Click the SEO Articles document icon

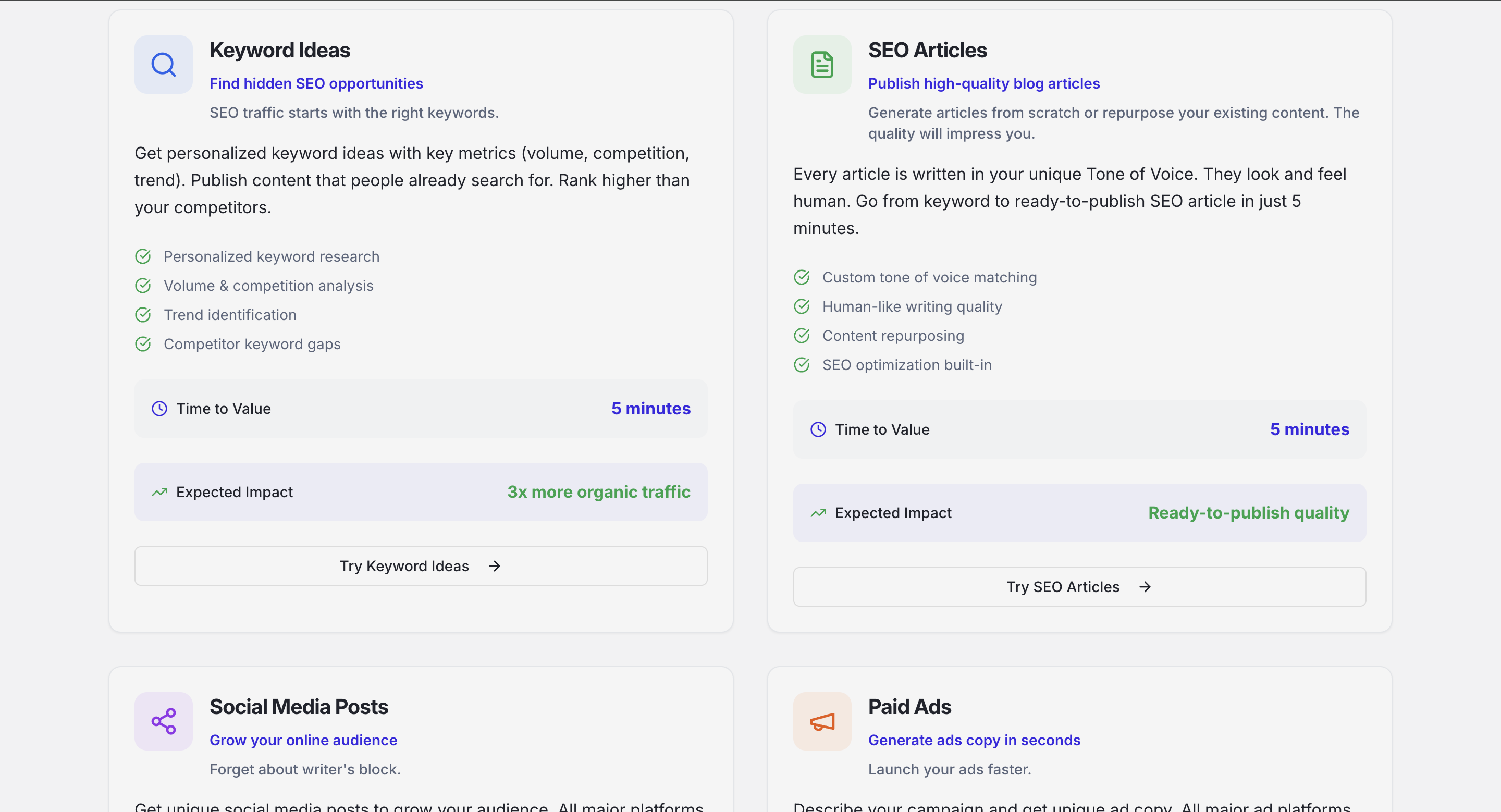click(821, 65)
